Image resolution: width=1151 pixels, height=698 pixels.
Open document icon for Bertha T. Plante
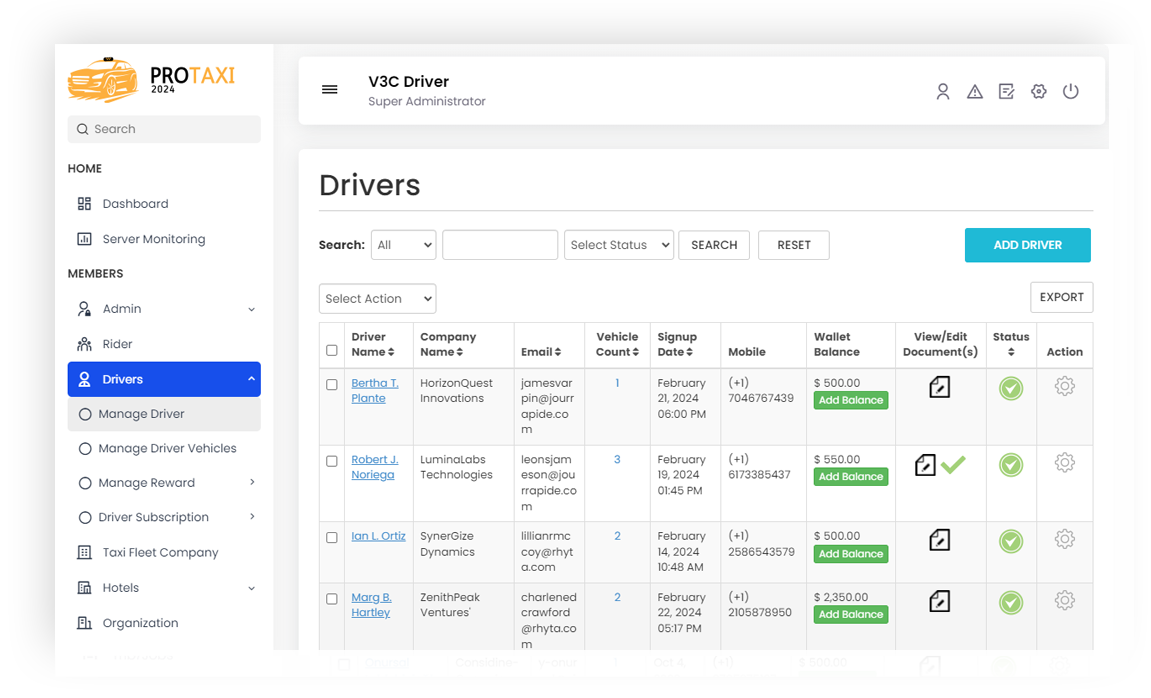[x=940, y=387]
